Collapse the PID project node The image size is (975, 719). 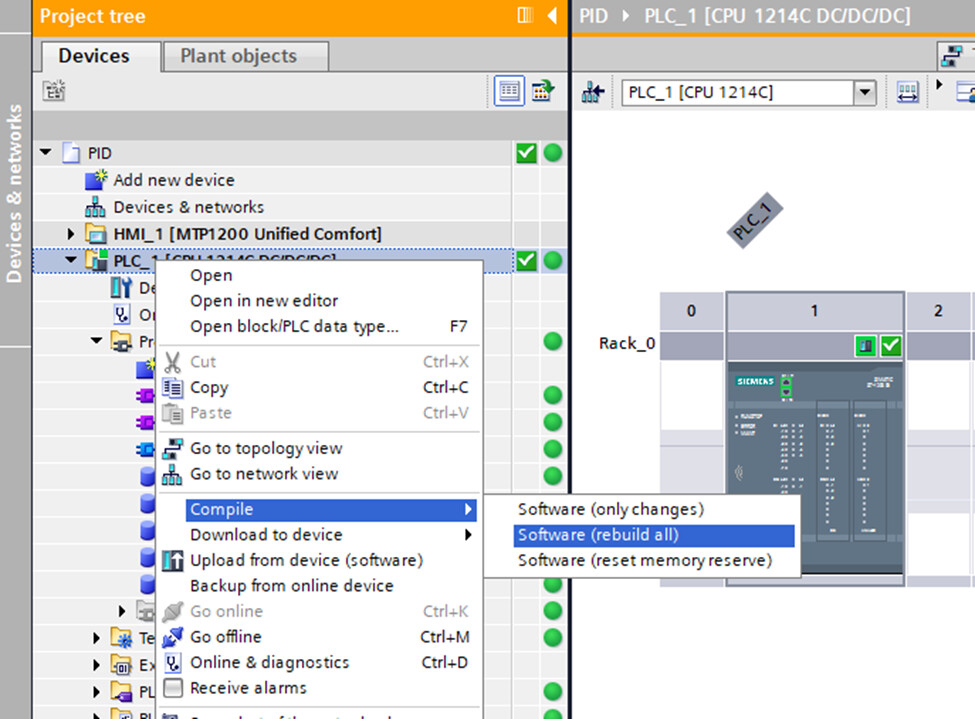point(45,152)
